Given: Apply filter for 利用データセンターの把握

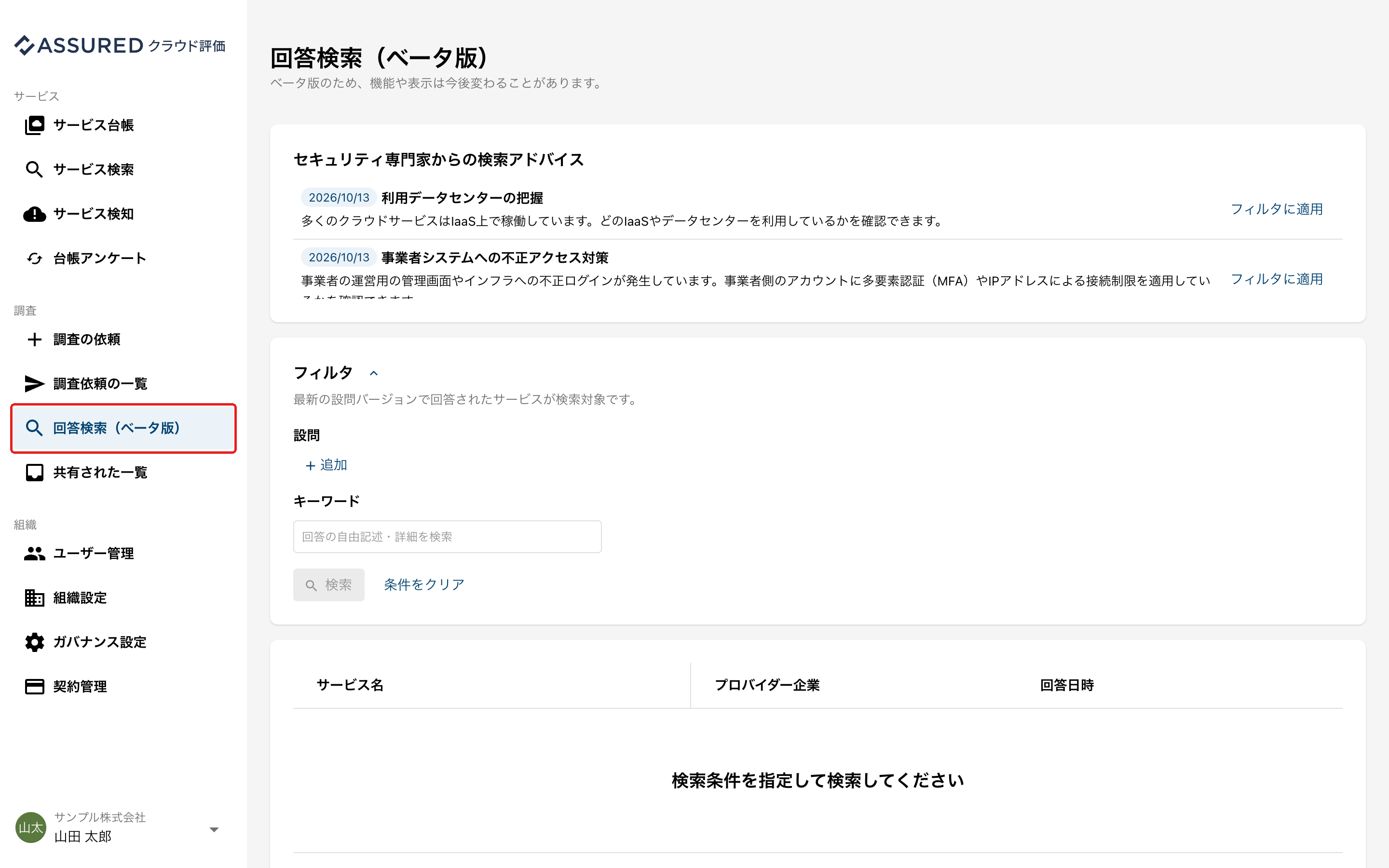Looking at the screenshot, I should [x=1277, y=209].
